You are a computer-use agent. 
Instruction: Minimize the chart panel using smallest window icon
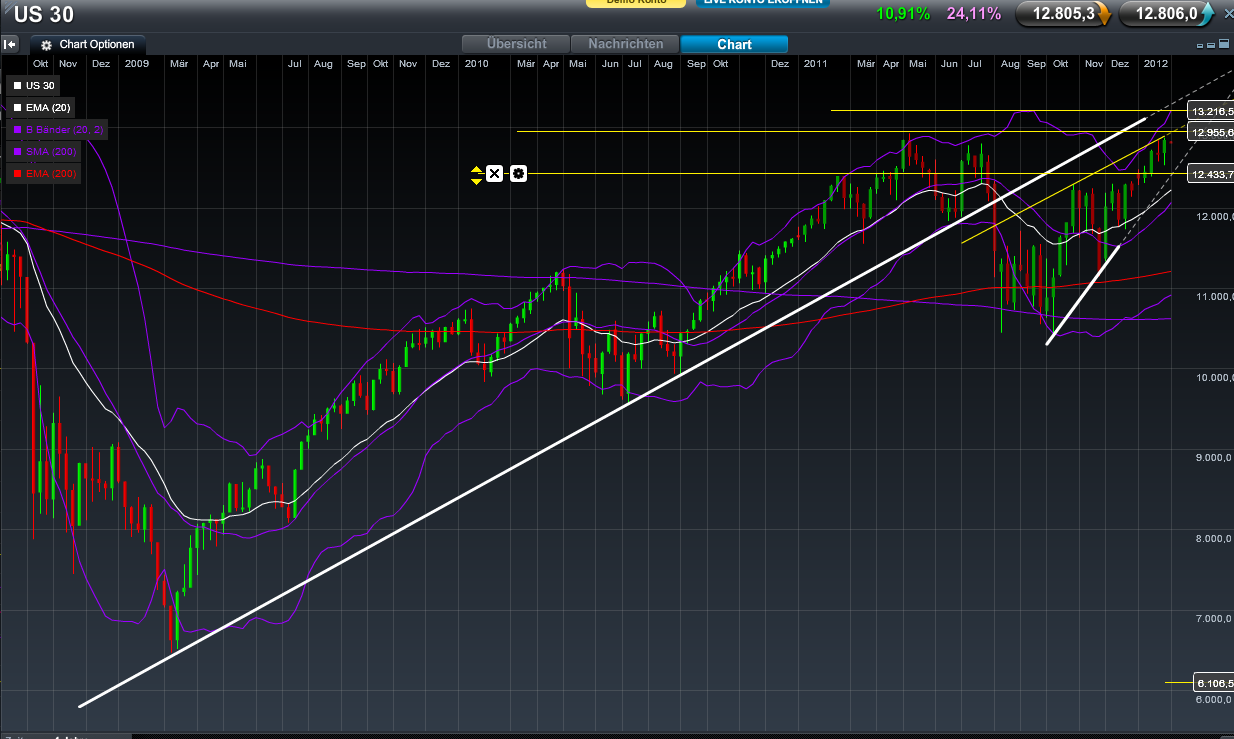coord(1200,45)
